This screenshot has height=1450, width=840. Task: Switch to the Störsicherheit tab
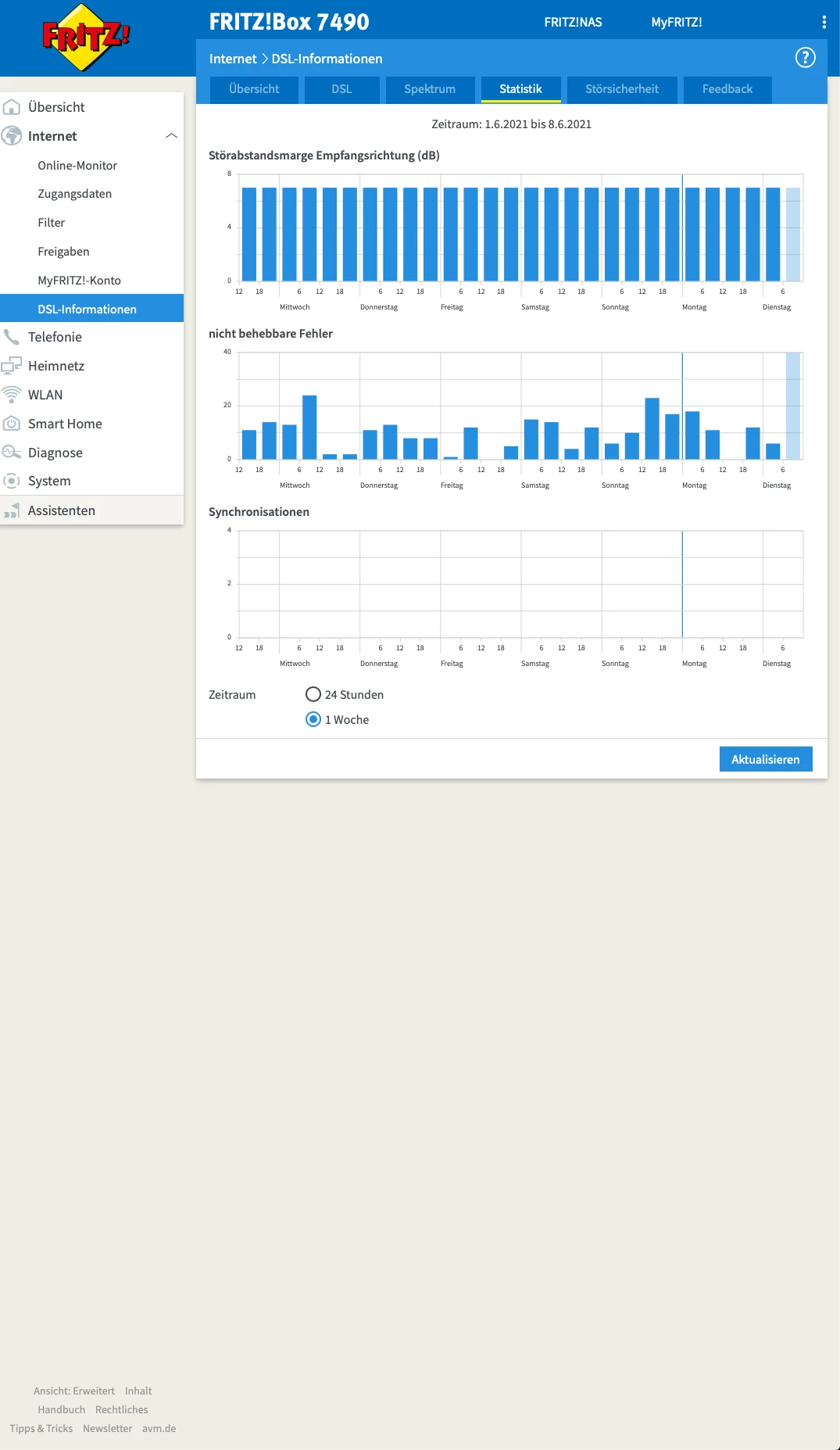click(622, 89)
